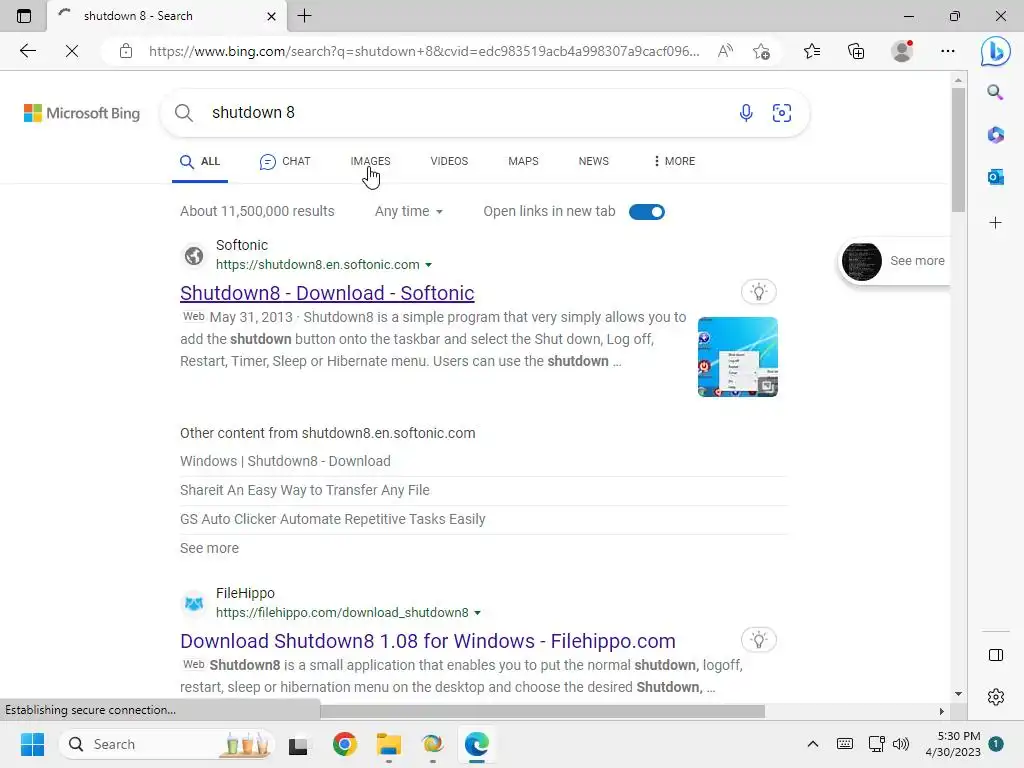The image size is (1024, 768).
Task: Open Collections panel
Action: (x=856, y=51)
